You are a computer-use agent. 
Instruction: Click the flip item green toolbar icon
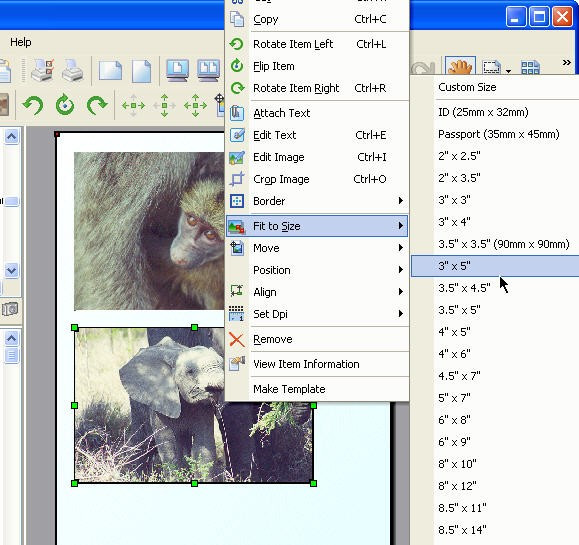coord(65,106)
